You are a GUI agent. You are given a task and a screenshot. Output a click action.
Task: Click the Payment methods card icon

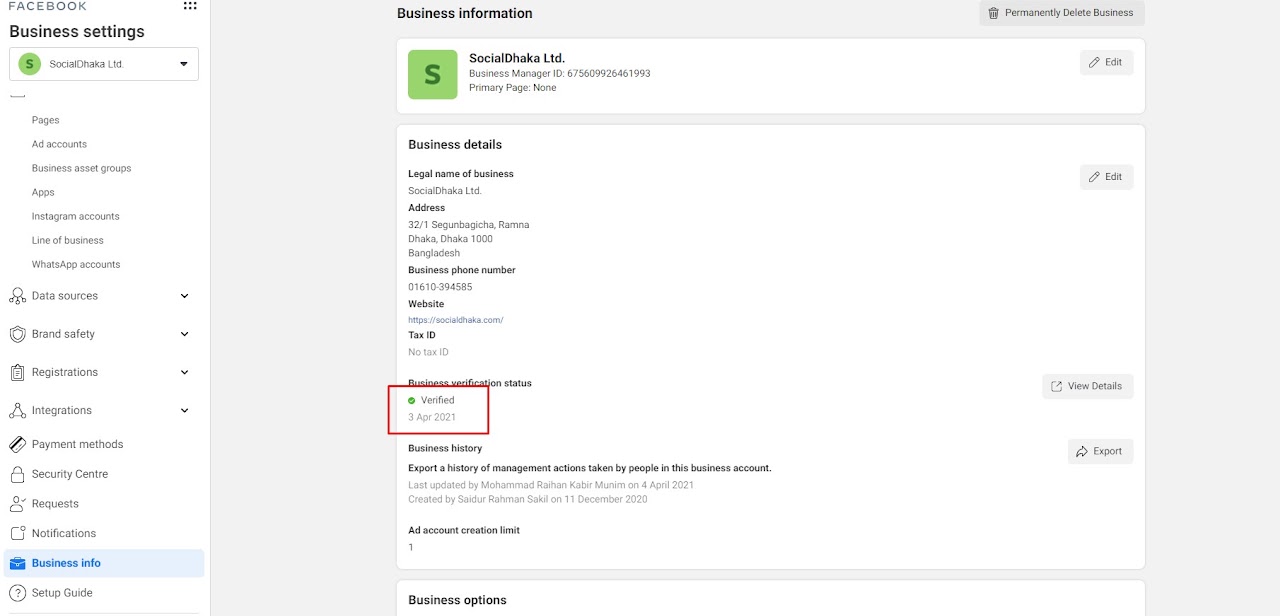[x=17, y=444]
